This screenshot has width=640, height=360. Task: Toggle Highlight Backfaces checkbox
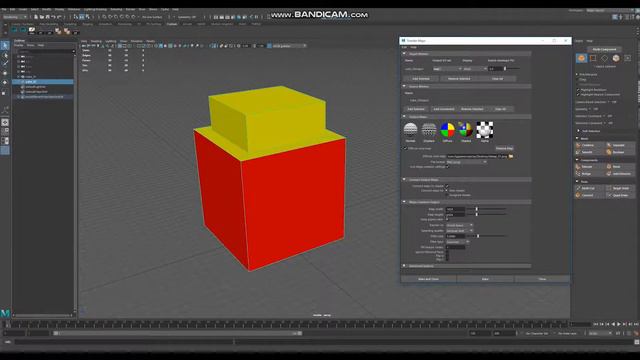578,90
